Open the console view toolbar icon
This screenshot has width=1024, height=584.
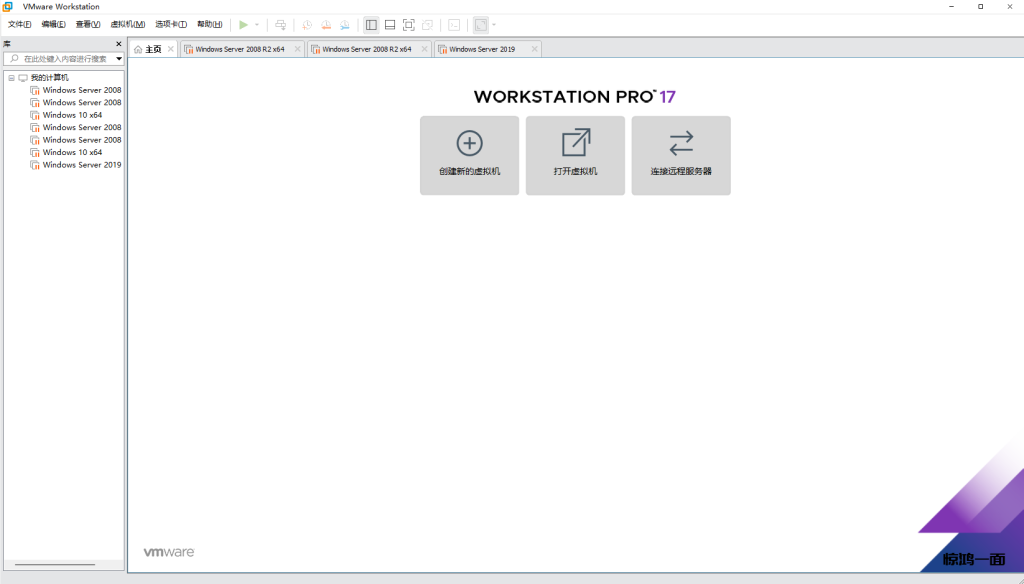[454, 25]
